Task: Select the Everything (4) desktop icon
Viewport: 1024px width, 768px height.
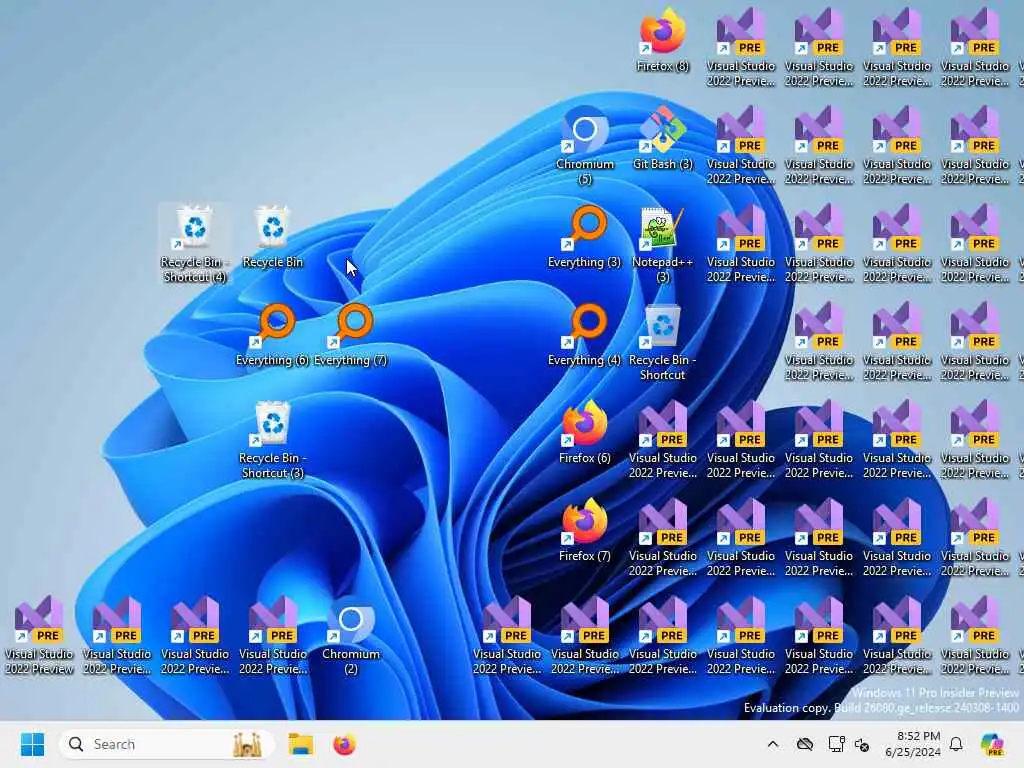Action: point(584,334)
